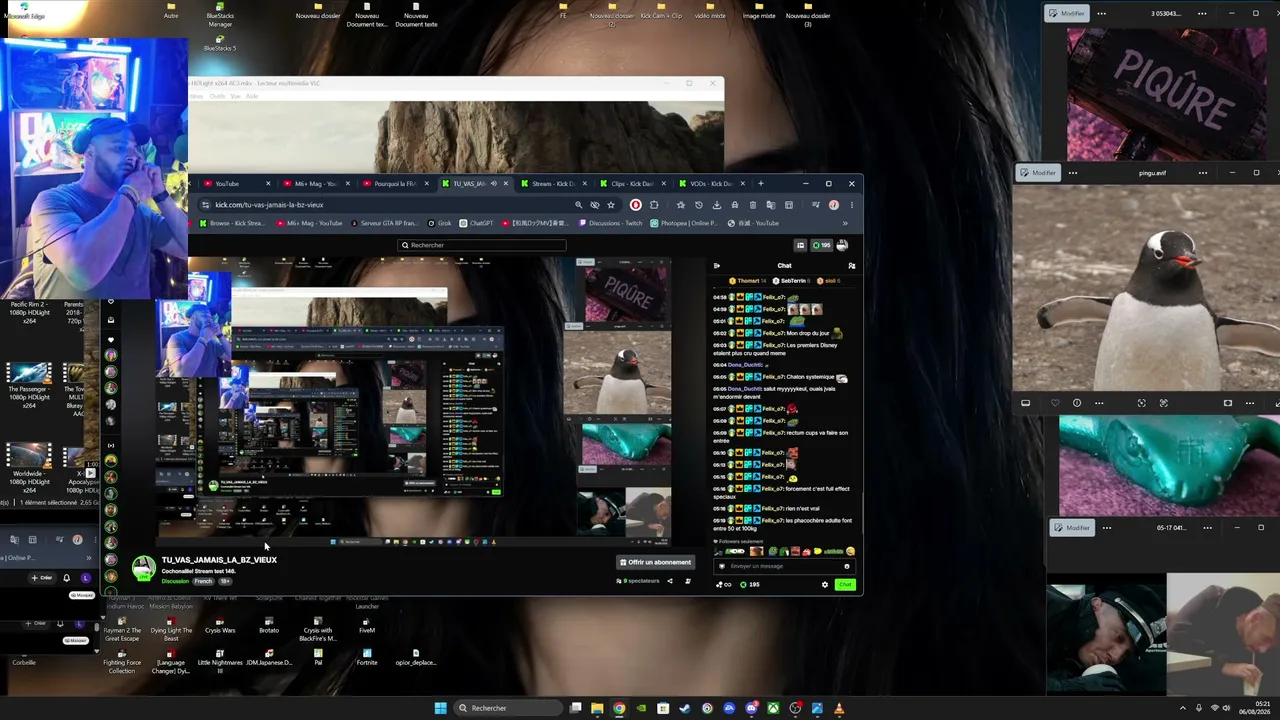Collapse the Kick chat panel arrow
The image size is (1280, 720).
click(x=716, y=266)
